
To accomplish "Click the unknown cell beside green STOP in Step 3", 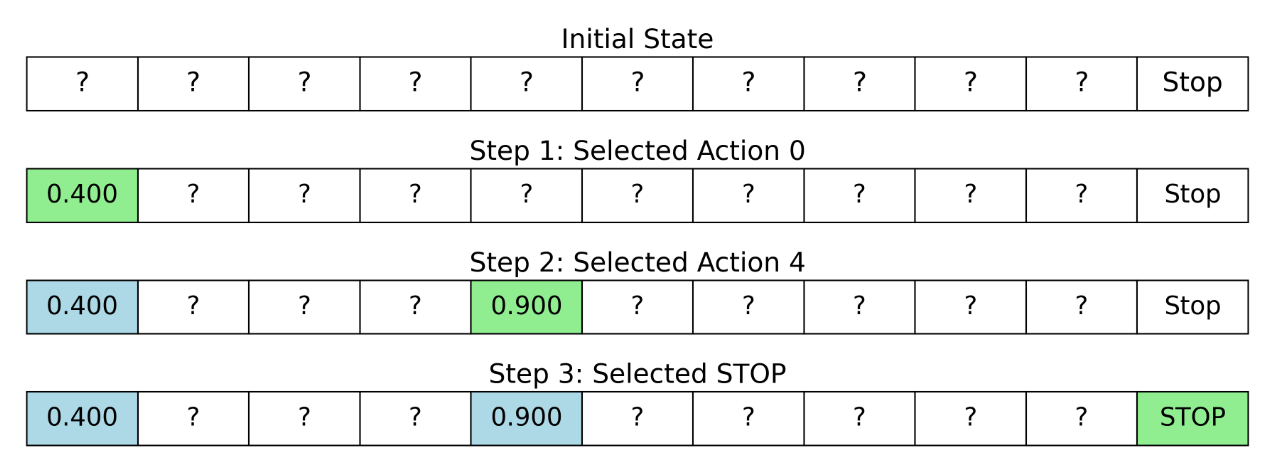I will tap(1081, 418).
